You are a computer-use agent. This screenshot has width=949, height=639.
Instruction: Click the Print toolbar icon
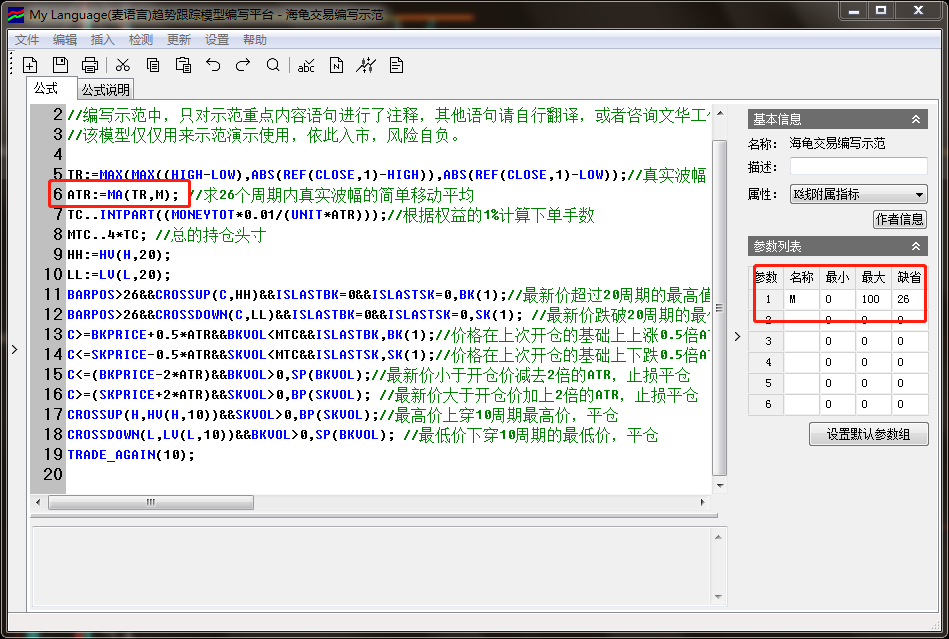[x=90, y=65]
